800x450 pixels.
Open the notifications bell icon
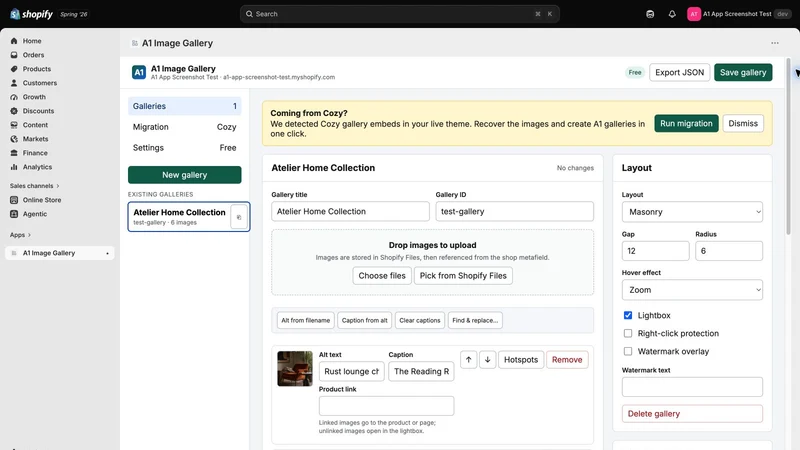coord(672,14)
